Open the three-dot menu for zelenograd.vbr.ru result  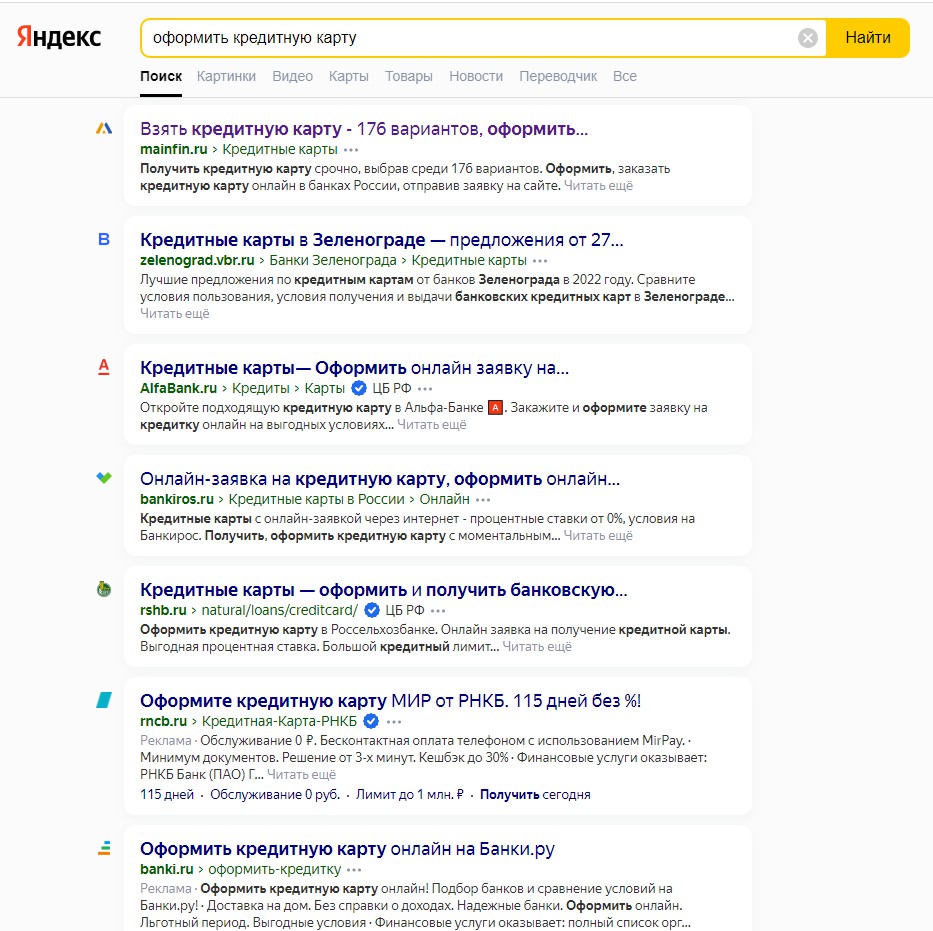[540, 261]
